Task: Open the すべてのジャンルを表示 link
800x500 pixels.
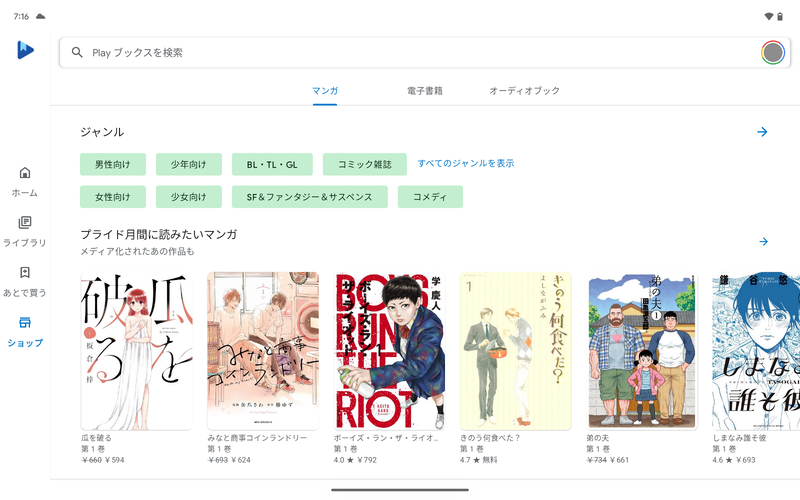Action: (x=466, y=163)
